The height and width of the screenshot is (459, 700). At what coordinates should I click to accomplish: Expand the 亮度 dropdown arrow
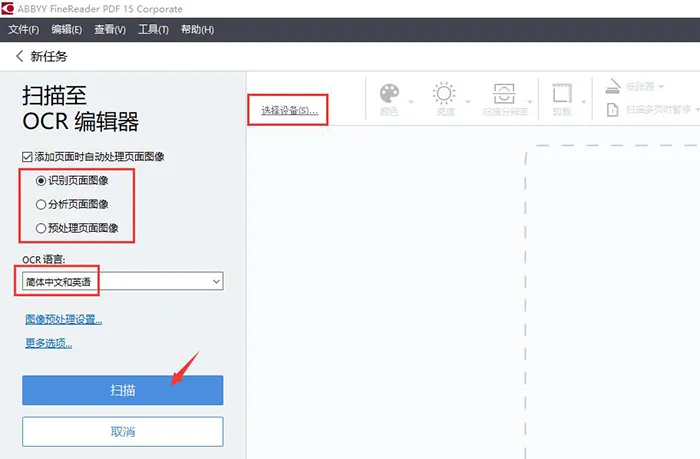pos(467,102)
